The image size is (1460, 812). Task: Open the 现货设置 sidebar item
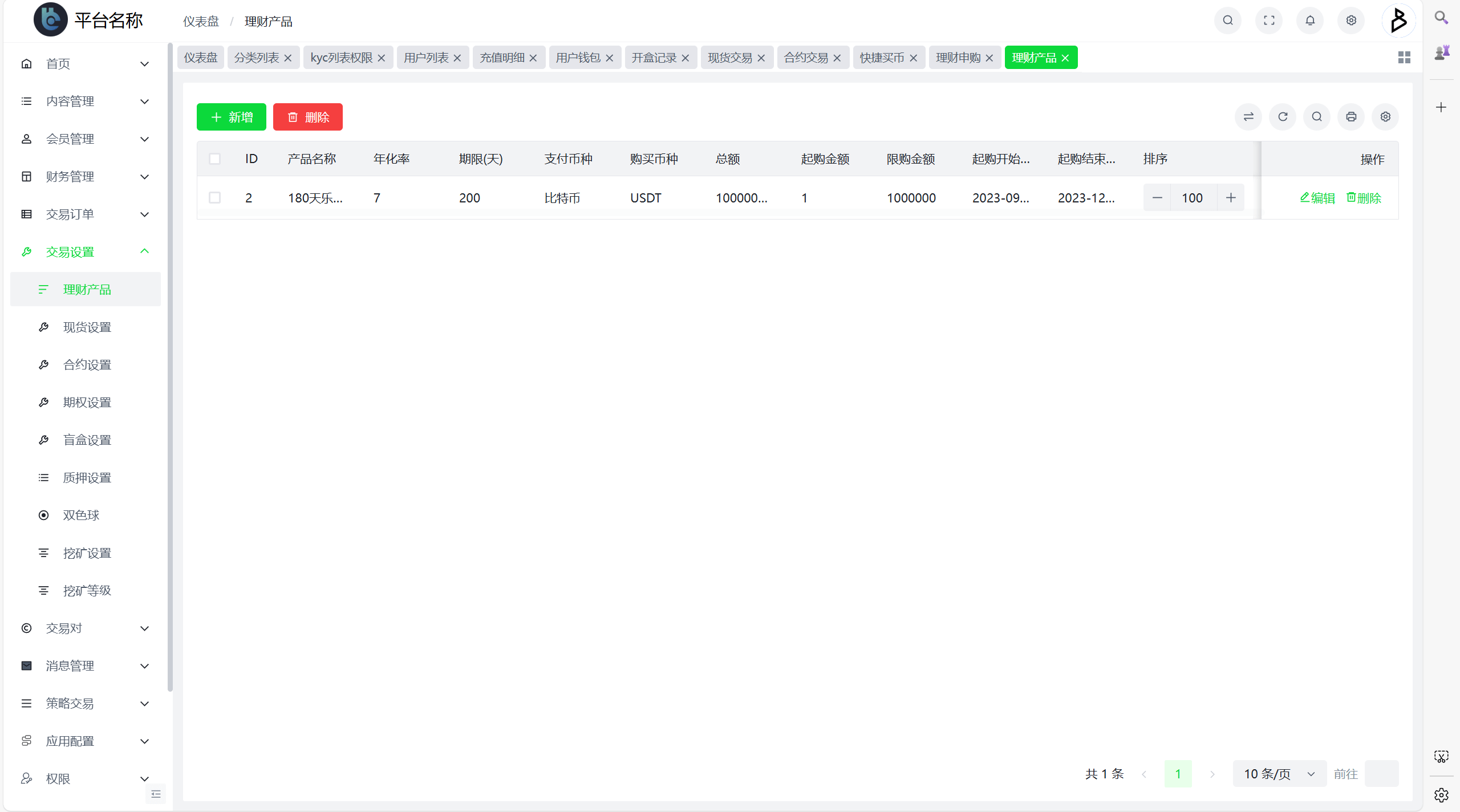click(87, 327)
